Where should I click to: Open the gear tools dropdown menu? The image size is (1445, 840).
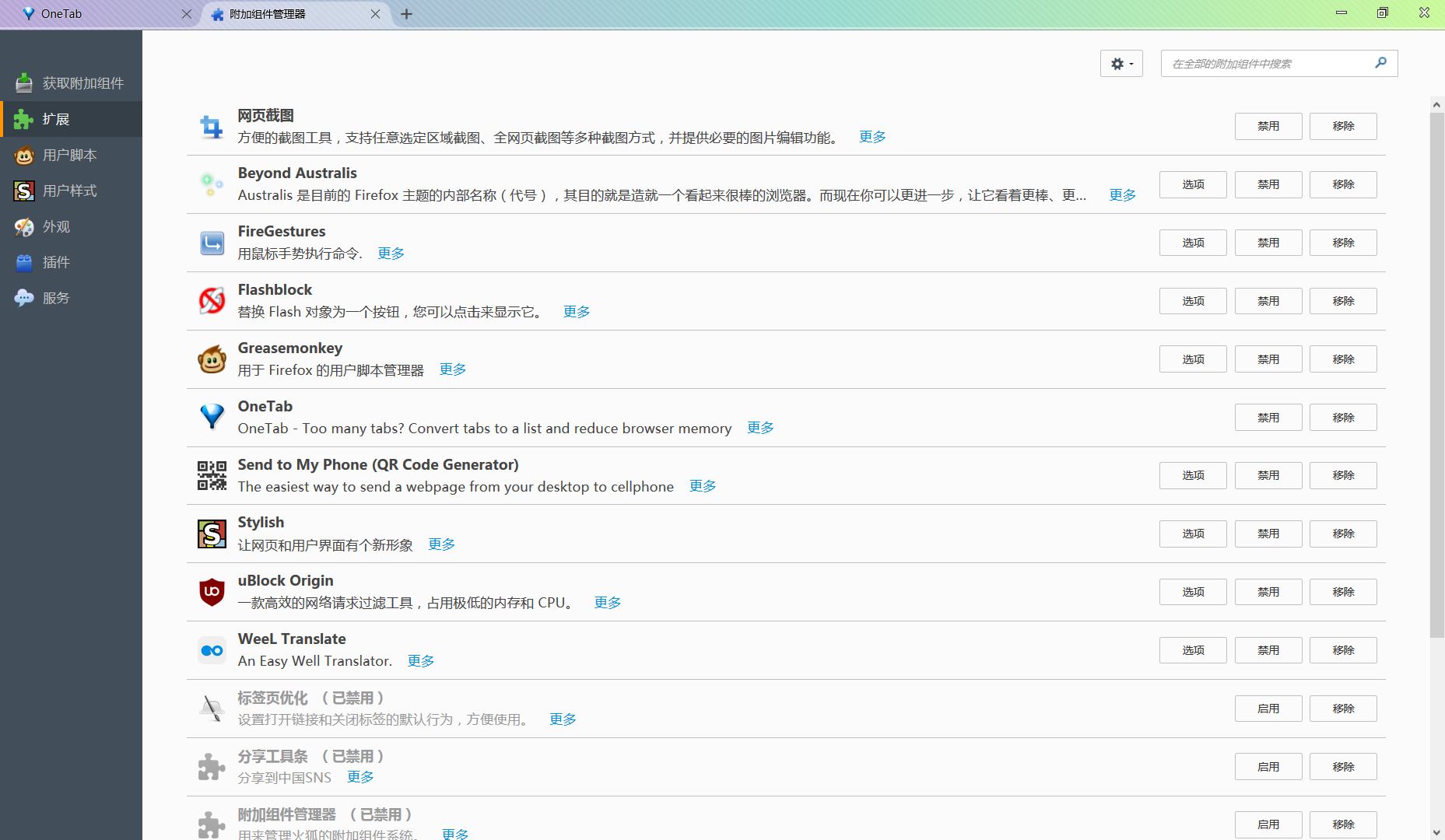[1121, 64]
